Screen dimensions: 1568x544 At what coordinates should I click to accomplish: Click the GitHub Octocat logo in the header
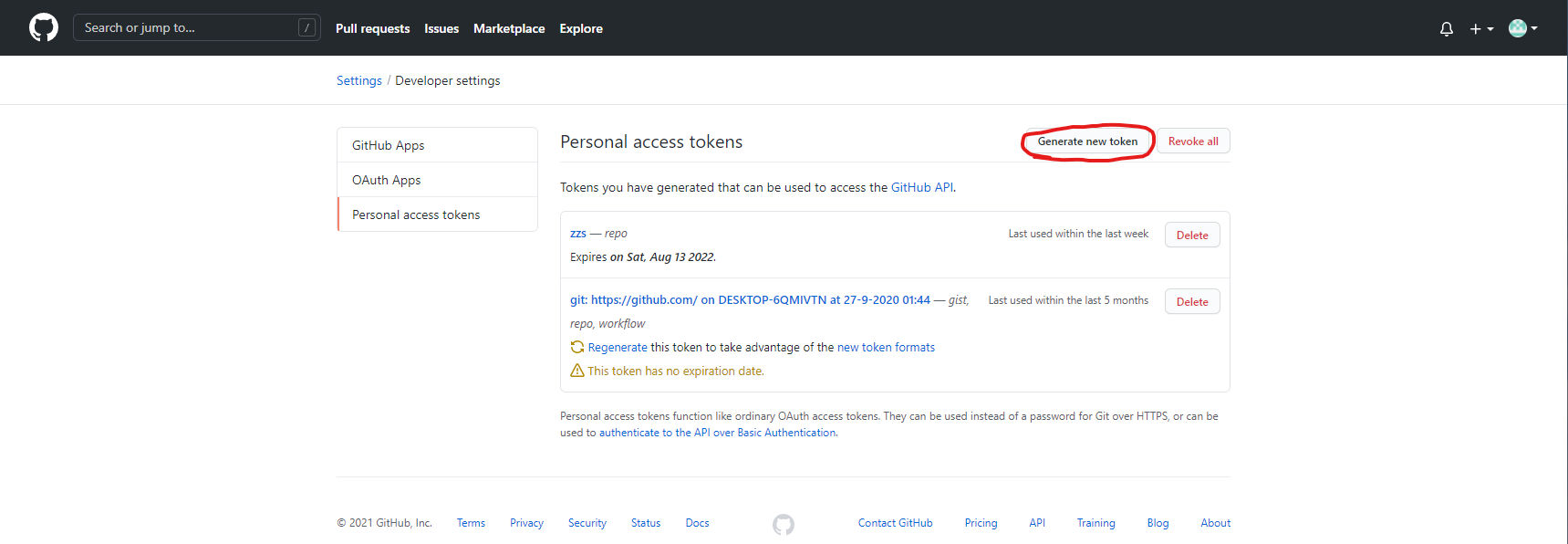click(44, 27)
